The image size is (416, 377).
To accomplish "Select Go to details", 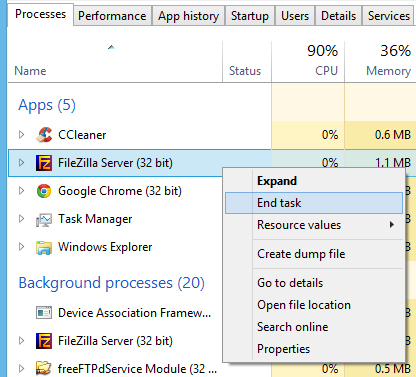I will point(314,283).
